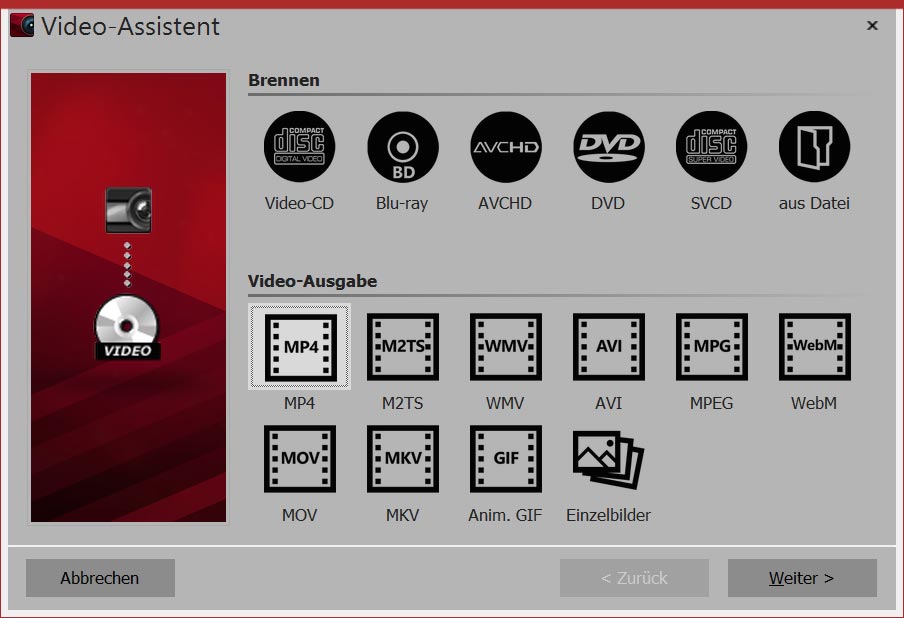Choose WebM video output
The height and width of the screenshot is (618, 904).
(814, 348)
